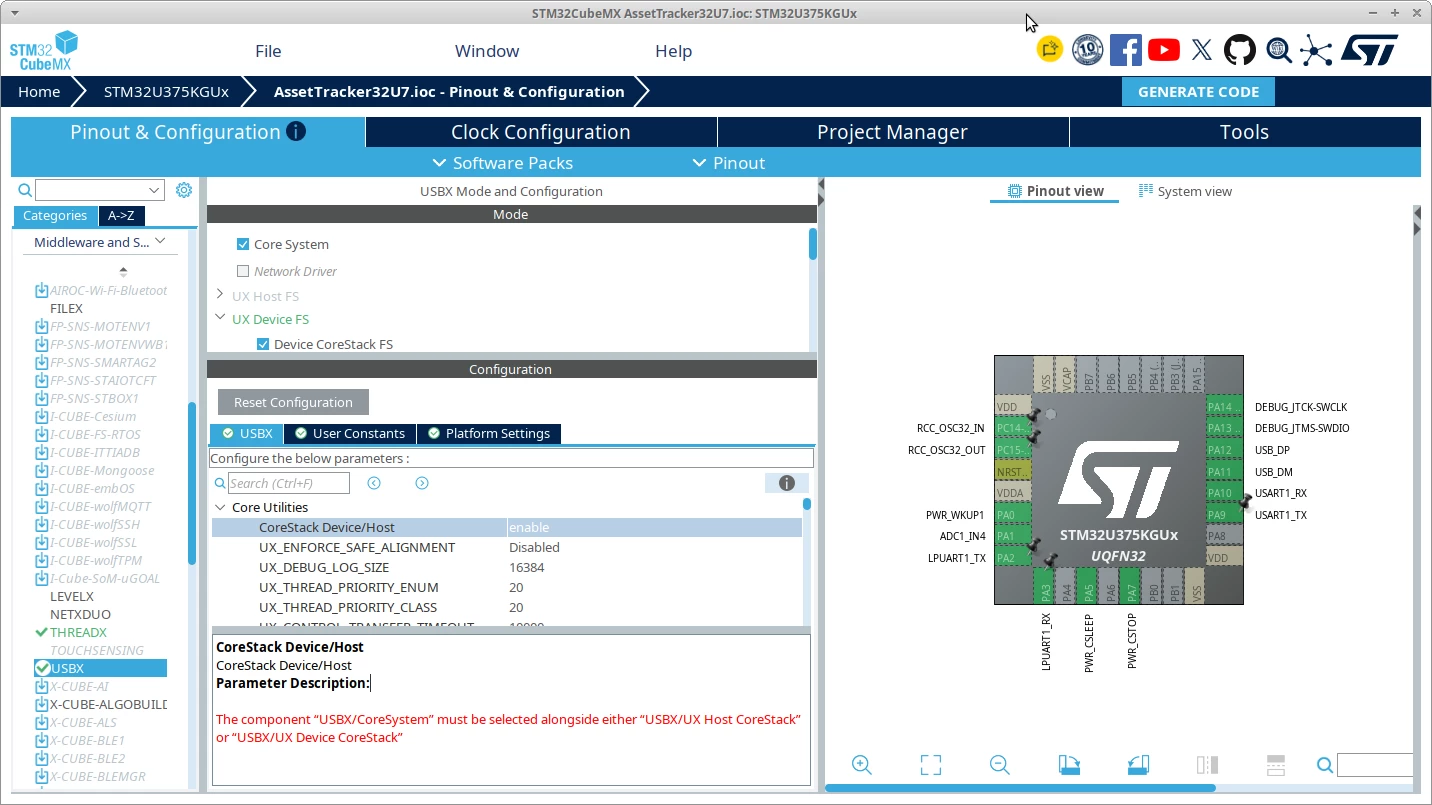This screenshot has height=805, width=1432.
Task: Toggle the Network Driver checkbox
Action: point(242,271)
